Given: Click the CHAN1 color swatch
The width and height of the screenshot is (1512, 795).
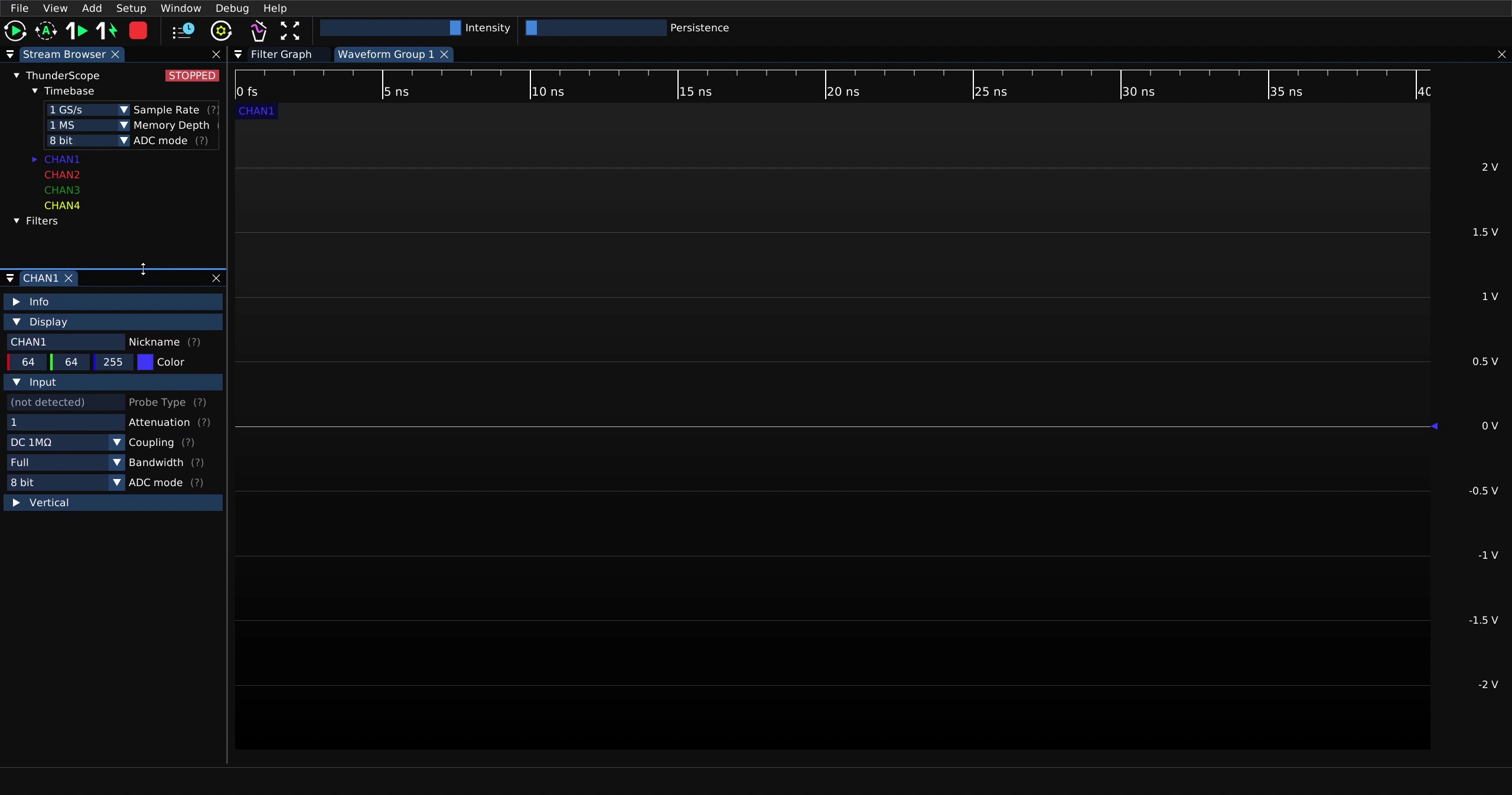Looking at the screenshot, I should 145,362.
